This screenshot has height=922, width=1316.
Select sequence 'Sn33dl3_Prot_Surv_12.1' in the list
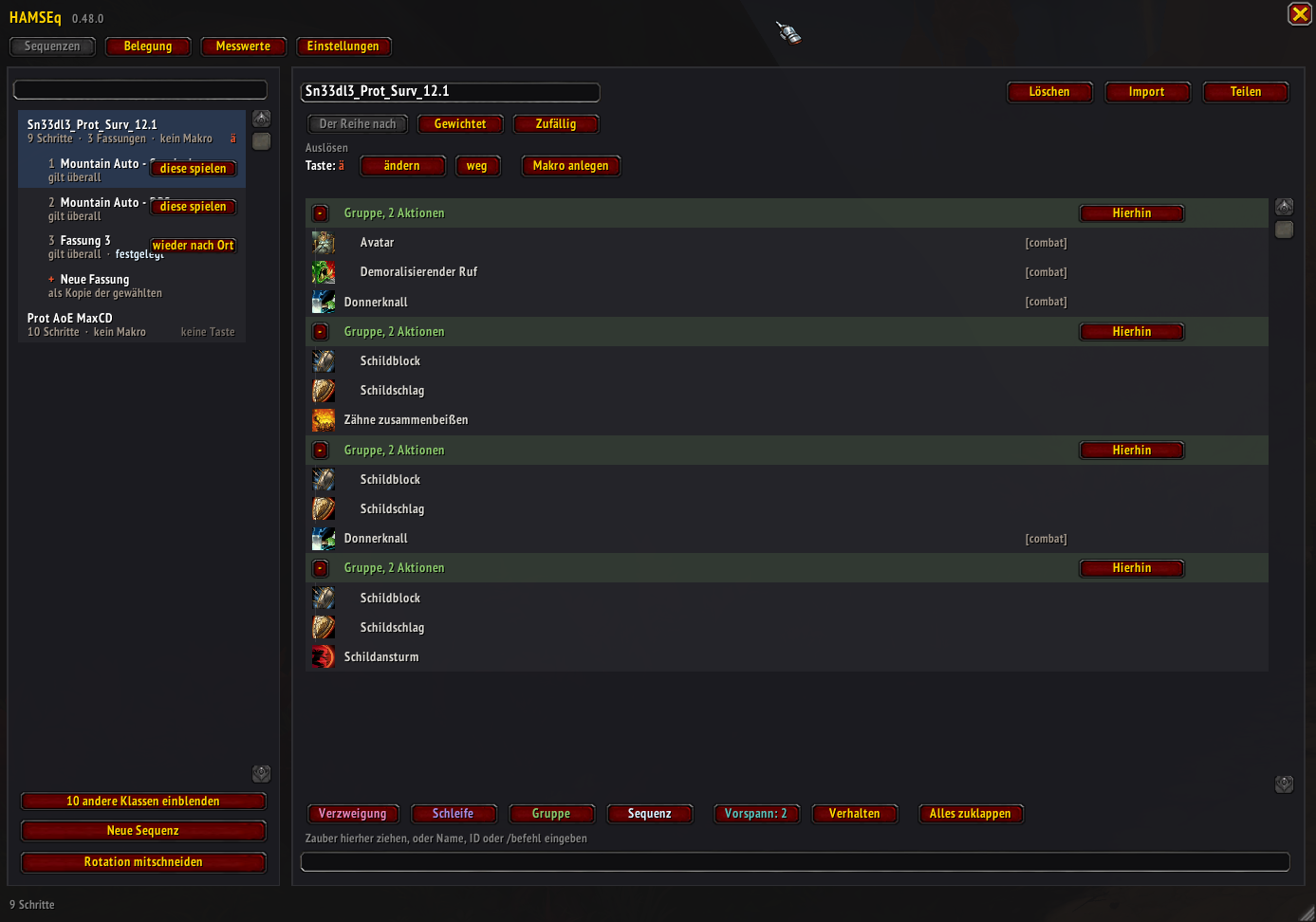tap(132, 131)
